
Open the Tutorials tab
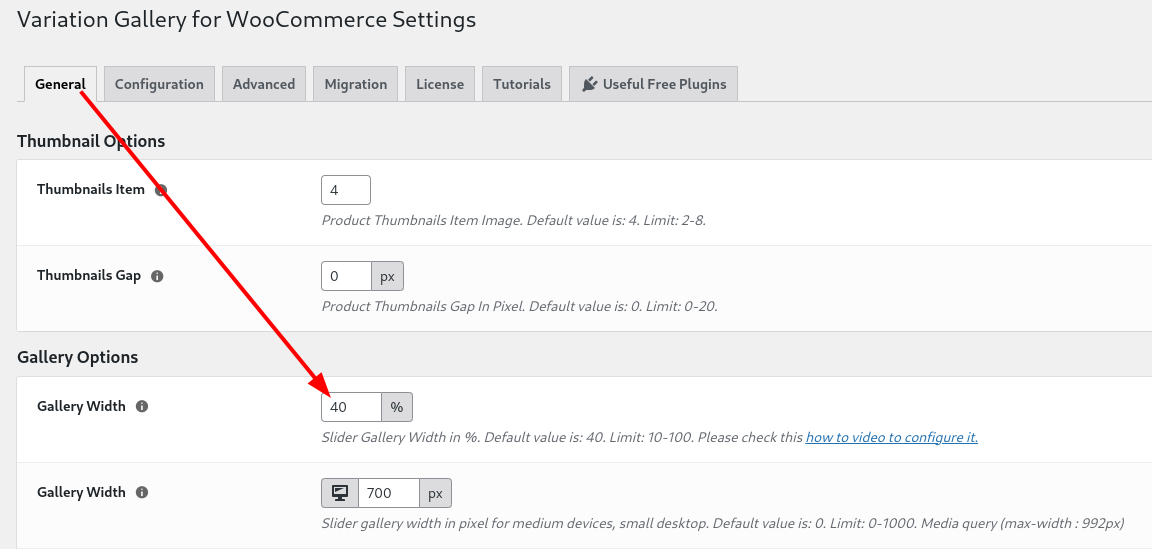tap(522, 84)
